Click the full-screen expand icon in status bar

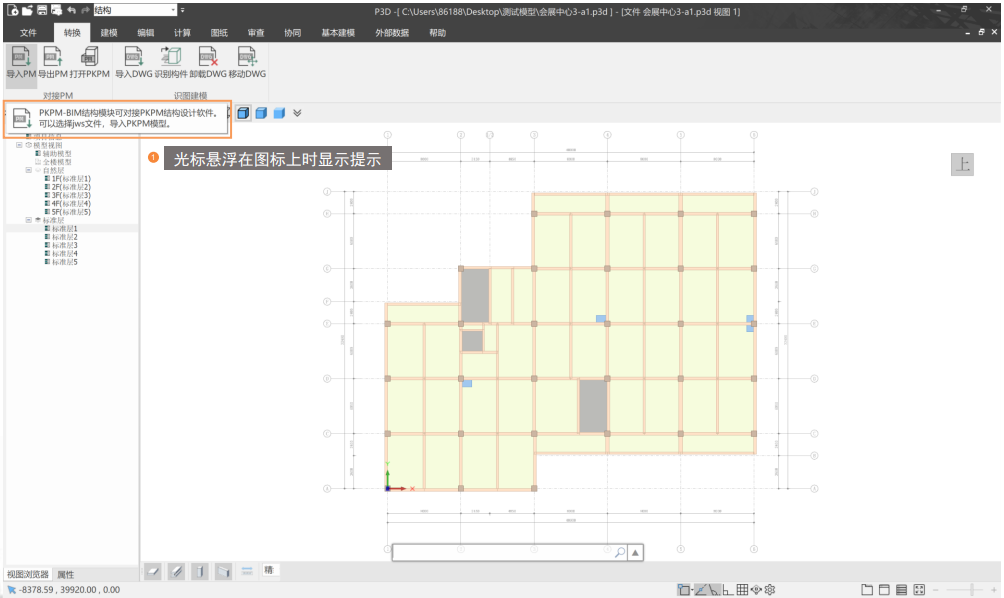coord(919,590)
